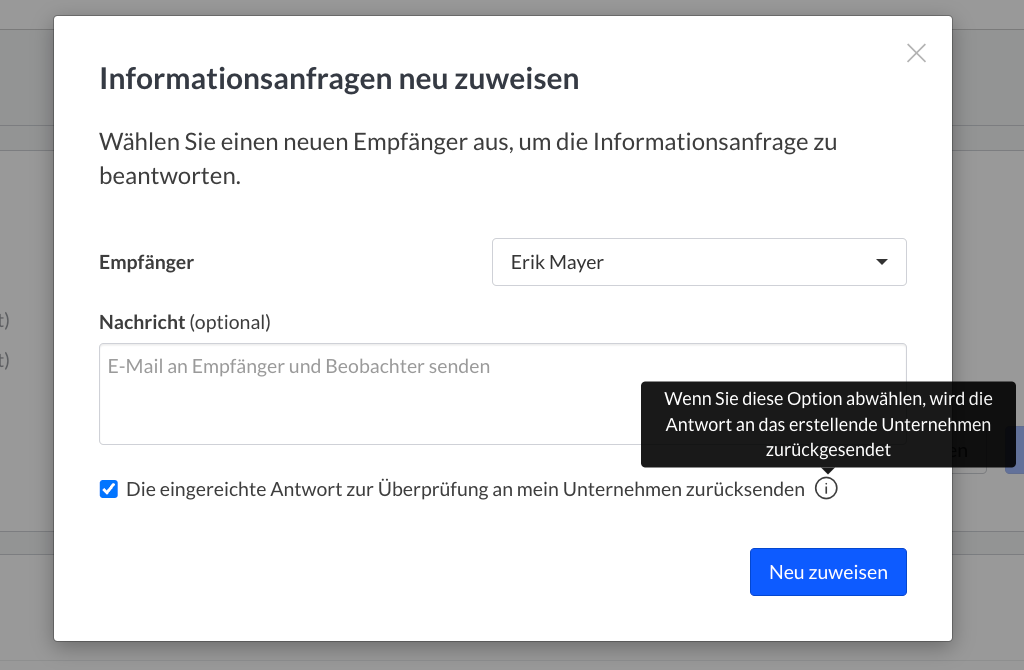
Task: Click the black tooltip about unchecking the option
Action: (828, 424)
